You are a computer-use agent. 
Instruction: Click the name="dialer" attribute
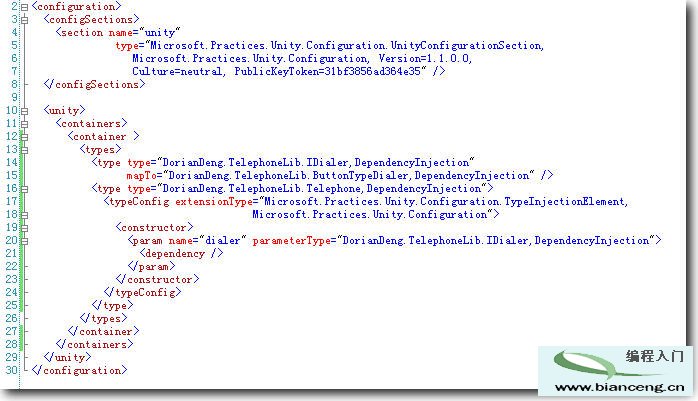click(207, 240)
